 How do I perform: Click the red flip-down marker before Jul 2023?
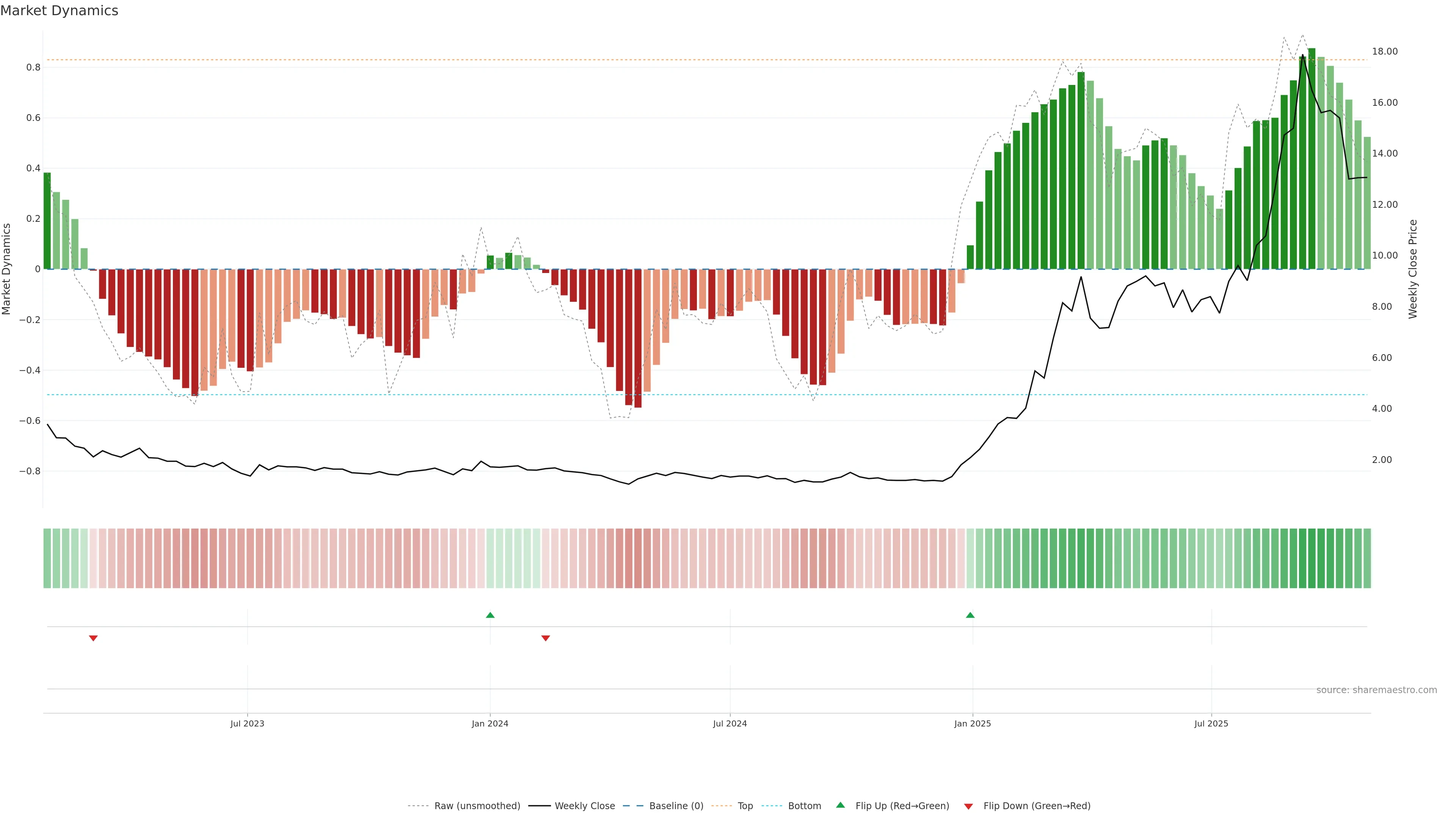[93, 638]
